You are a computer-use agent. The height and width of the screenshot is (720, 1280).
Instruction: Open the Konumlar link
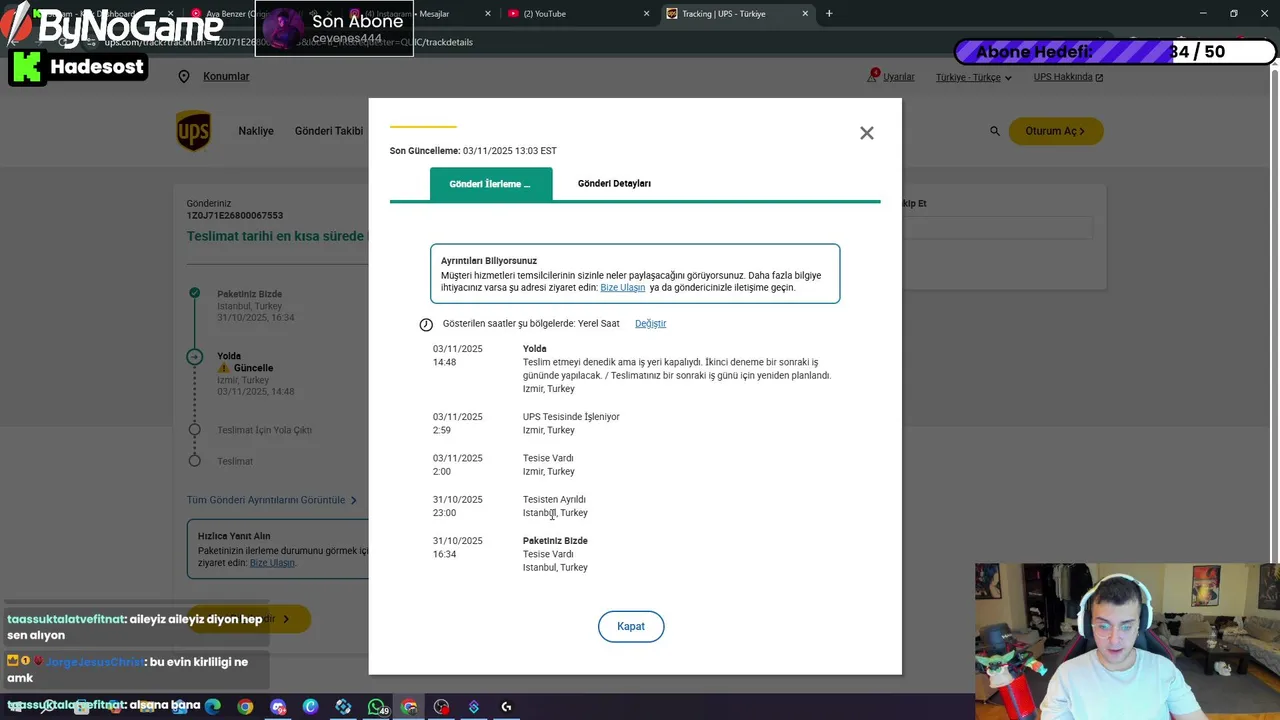pos(226,77)
